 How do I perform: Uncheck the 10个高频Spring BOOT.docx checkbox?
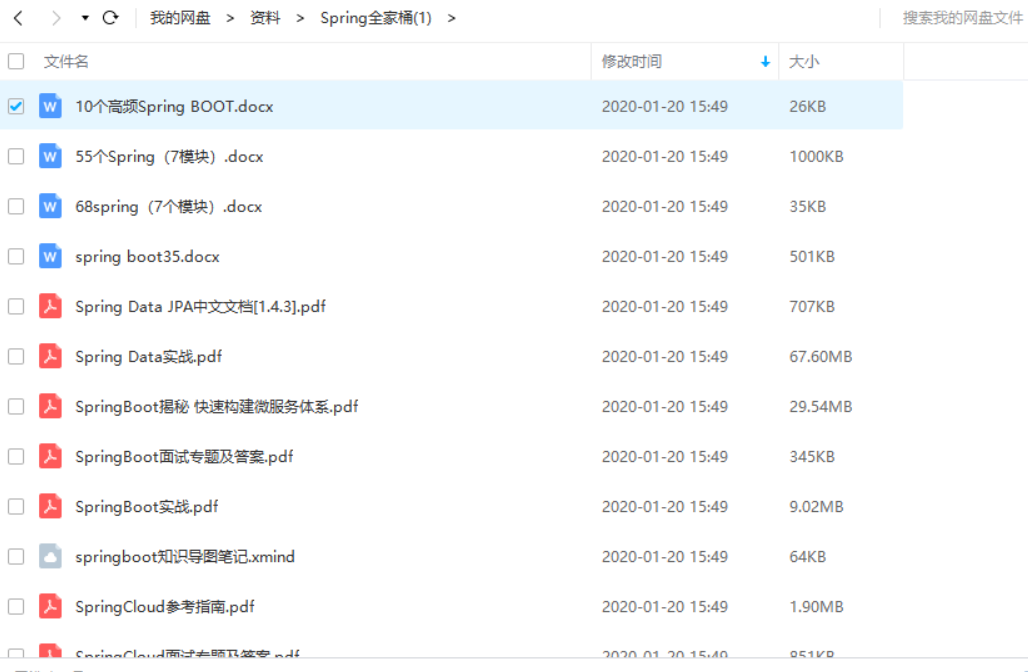(15, 105)
